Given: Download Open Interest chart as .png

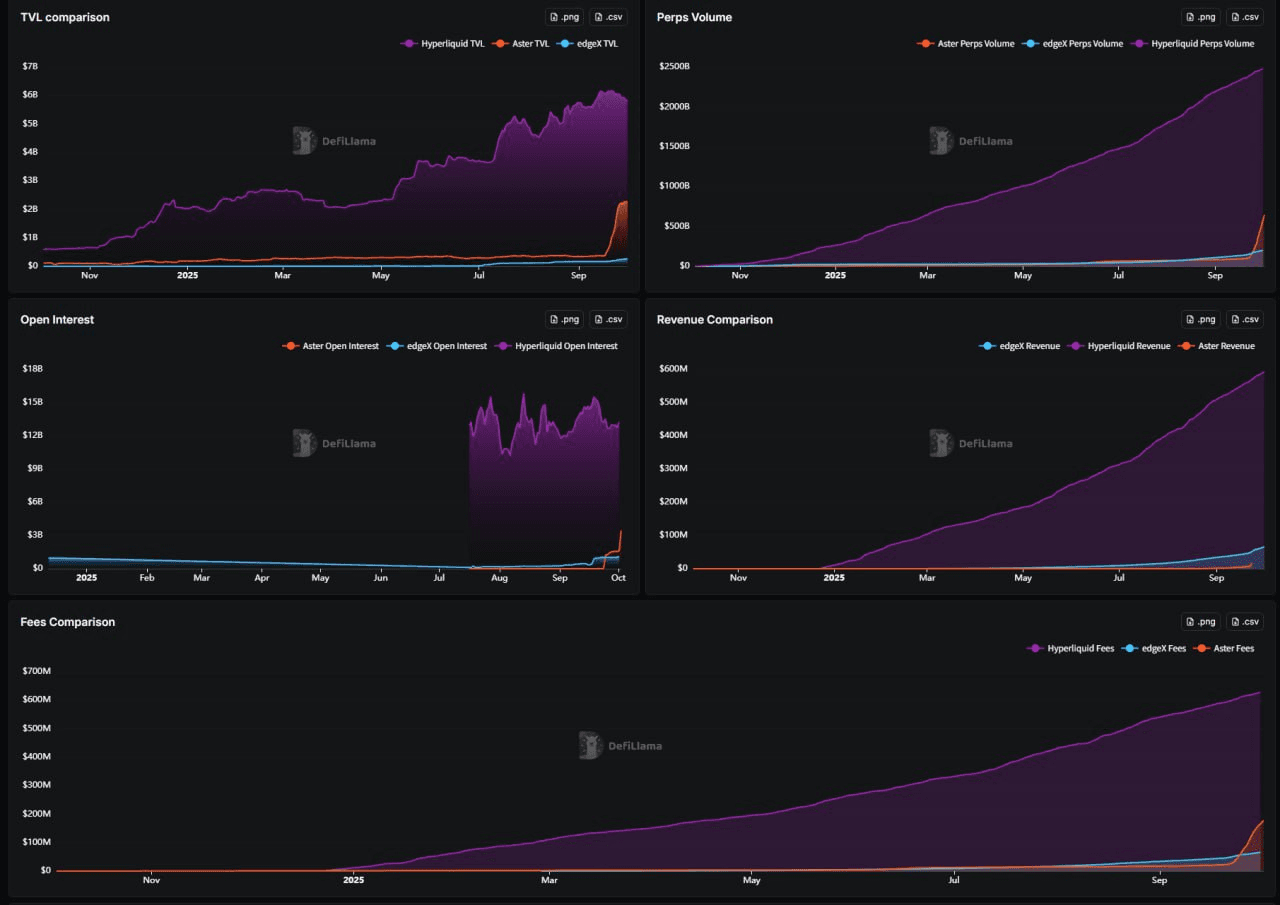Looking at the screenshot, I should 564,319.
